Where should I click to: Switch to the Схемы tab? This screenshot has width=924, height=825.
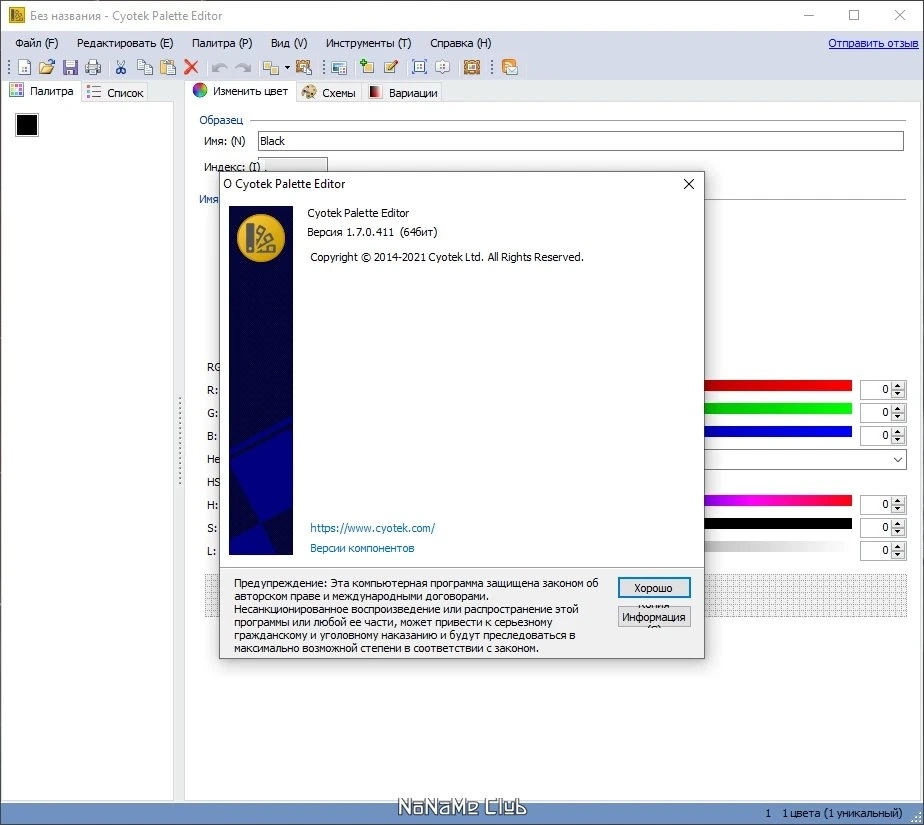[329, 93]
